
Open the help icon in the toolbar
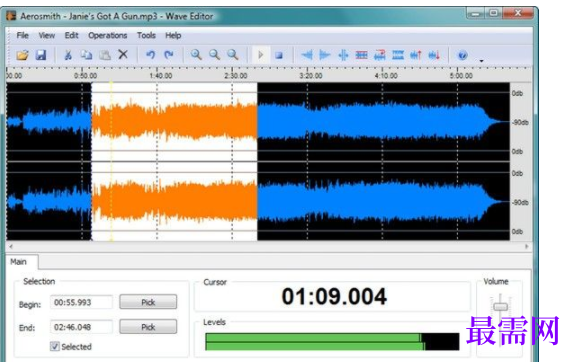click(463, 55)
